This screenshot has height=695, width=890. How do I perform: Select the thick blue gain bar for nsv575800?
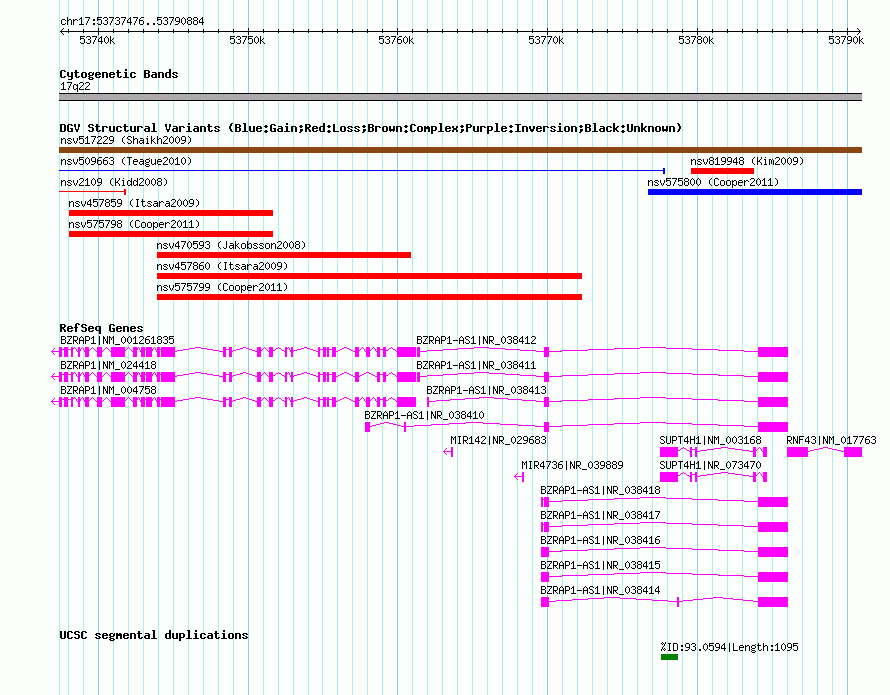tap(755, 192)
